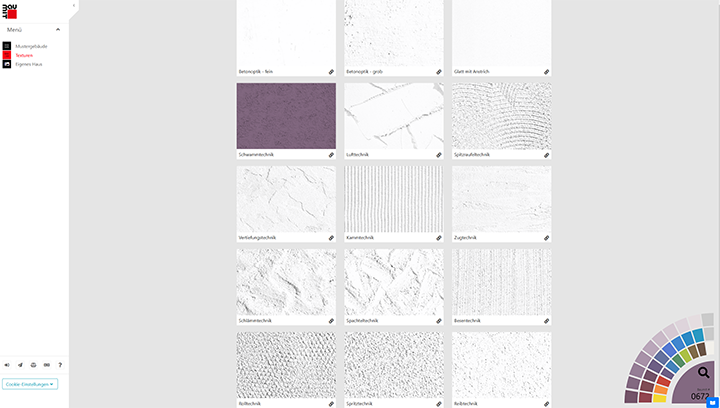Select the Spitzraufetechnik texture thumbnail
This screenshot has height=408, width=720.
click(501, 116)
